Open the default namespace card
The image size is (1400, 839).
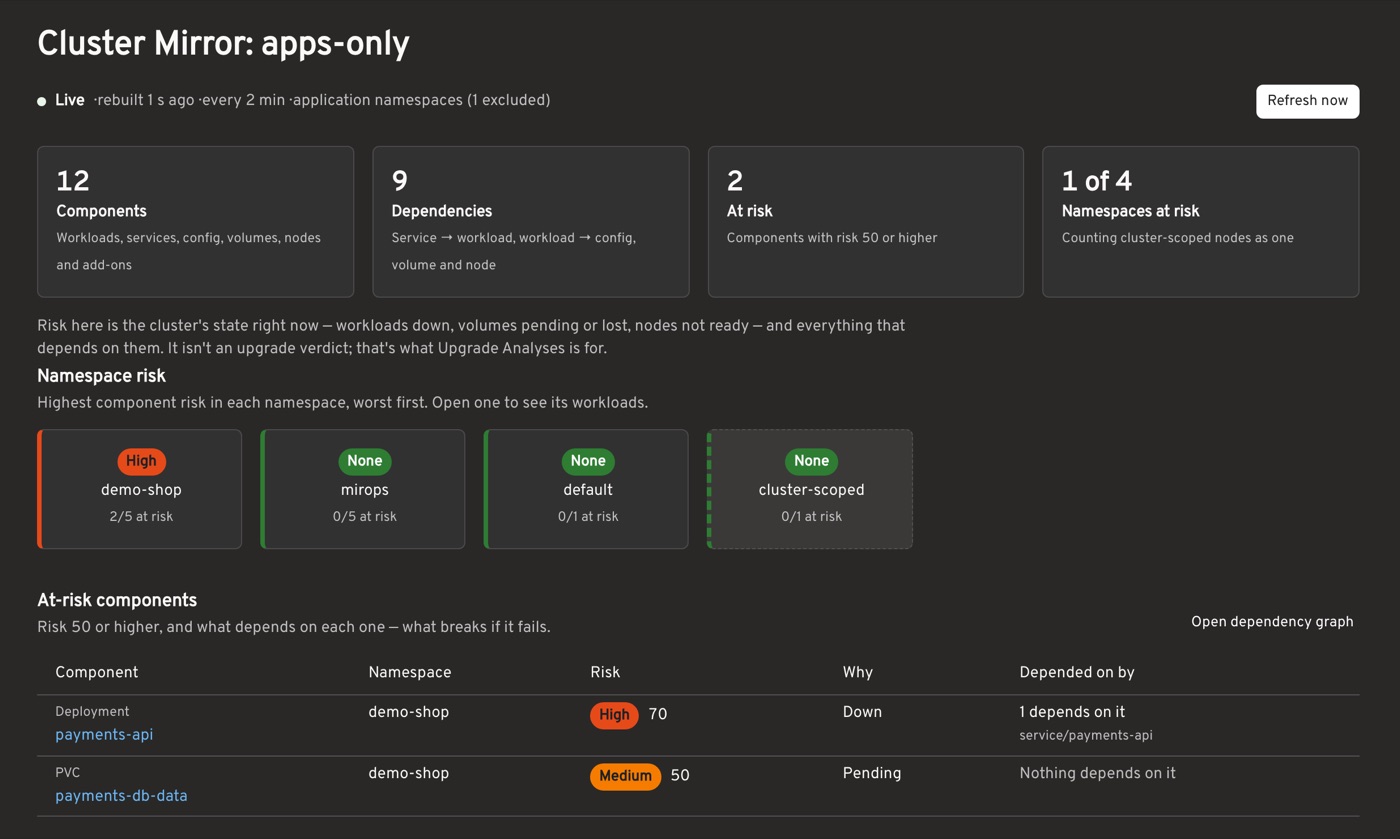(x=587, y=489)
